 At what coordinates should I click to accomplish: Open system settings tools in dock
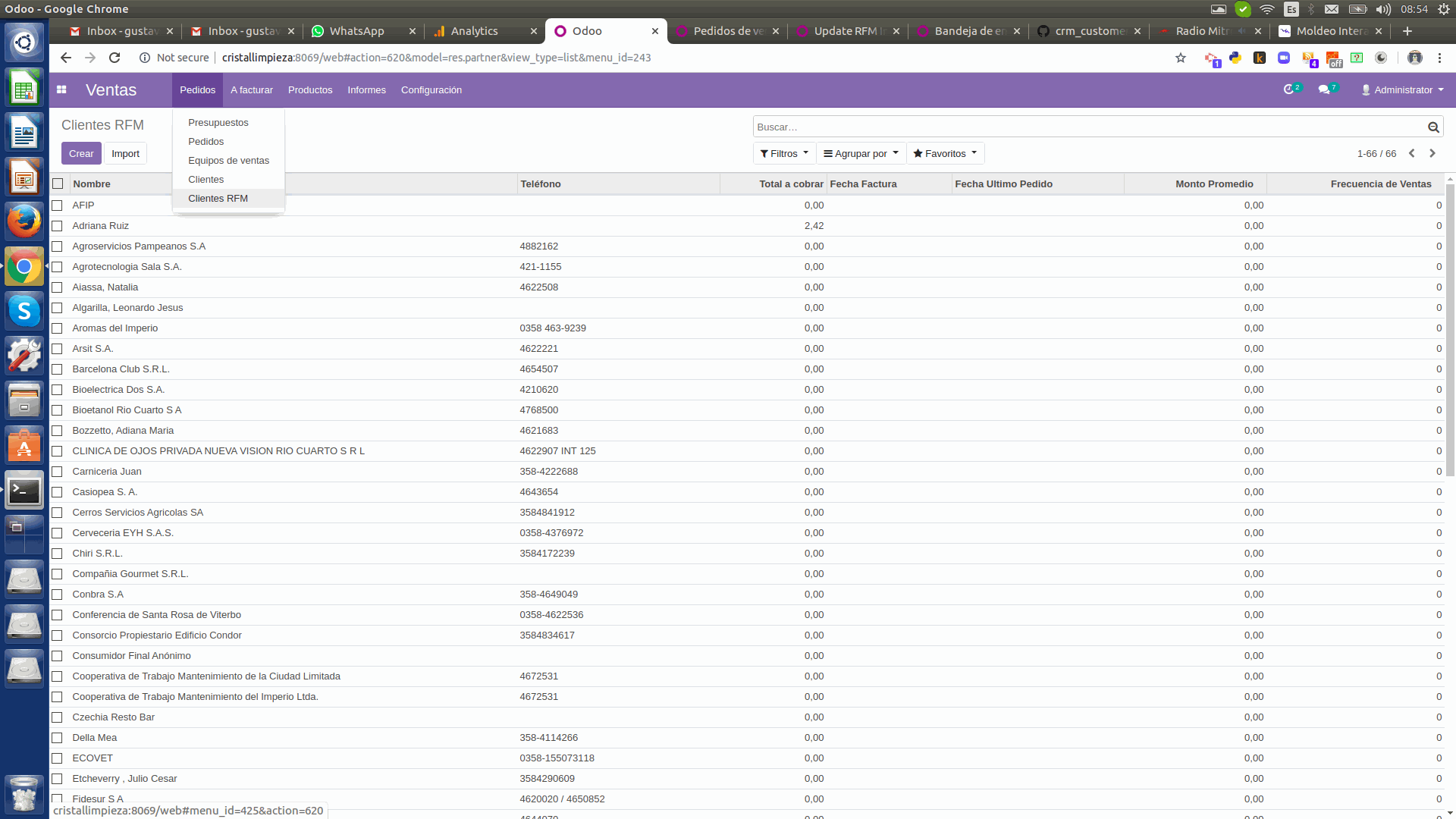(24, 356)
